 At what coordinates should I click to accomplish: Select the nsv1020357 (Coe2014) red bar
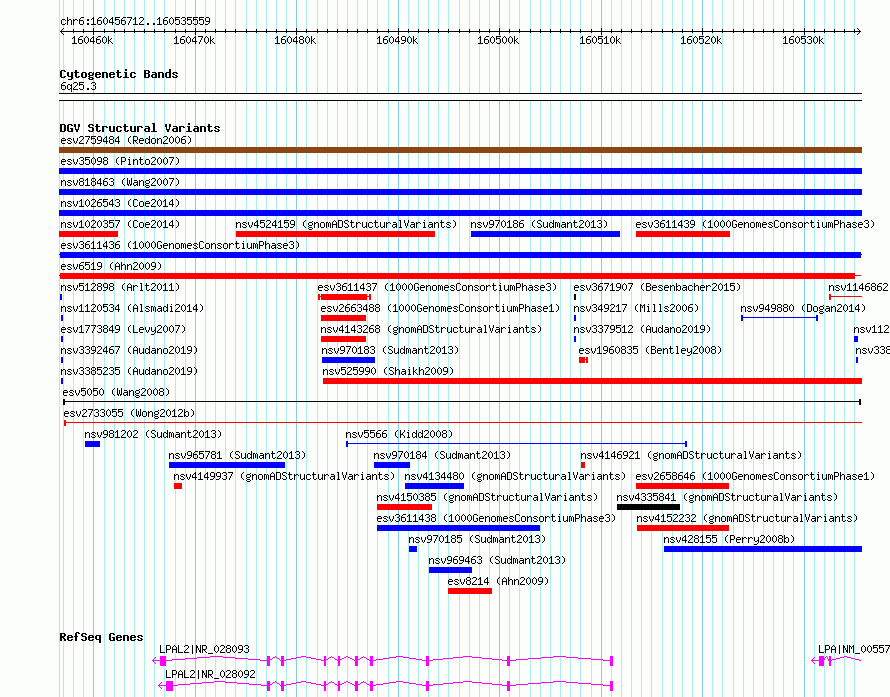(89, 234)
